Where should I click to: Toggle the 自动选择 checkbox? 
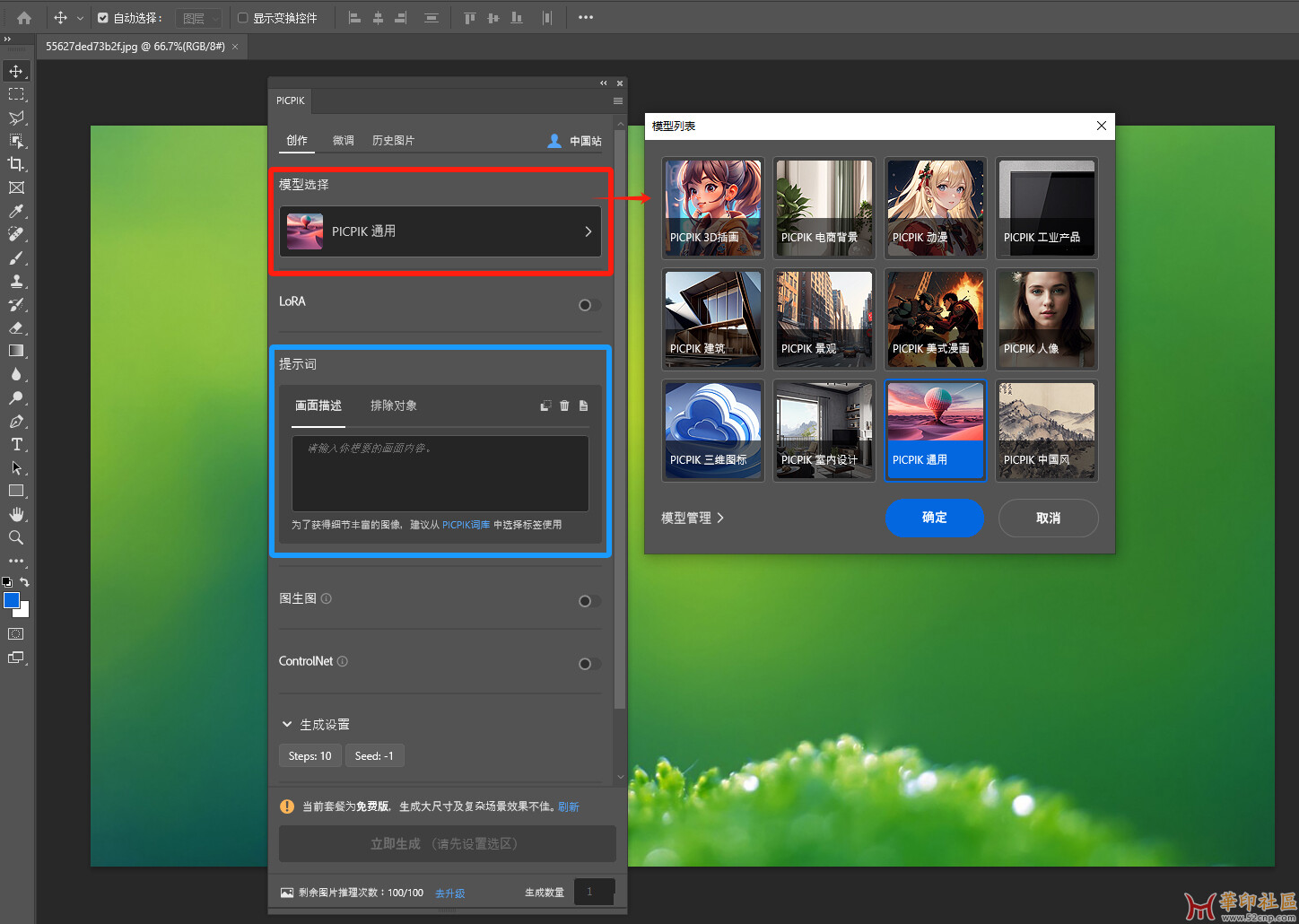(103, 17)
